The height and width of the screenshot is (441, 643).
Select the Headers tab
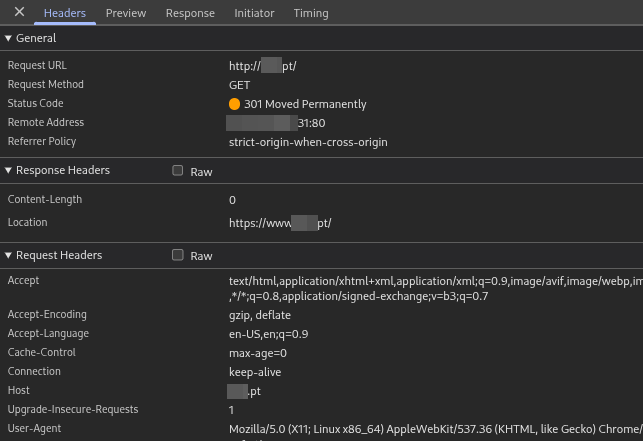pos(65,13)
